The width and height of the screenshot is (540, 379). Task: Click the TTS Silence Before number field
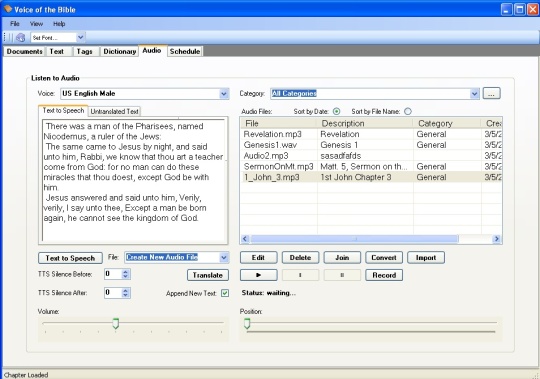[113, 274]
